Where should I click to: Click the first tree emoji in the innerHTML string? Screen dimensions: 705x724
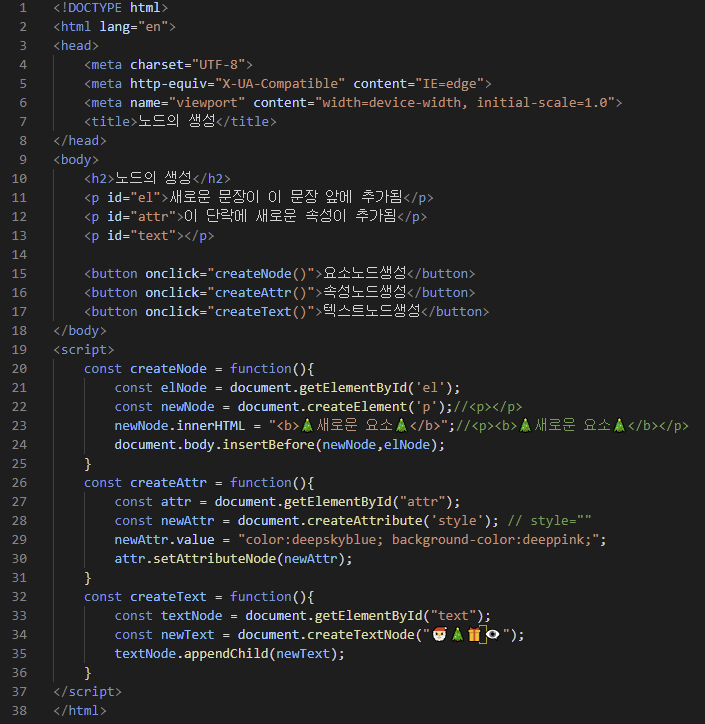(x=307, y=425)
